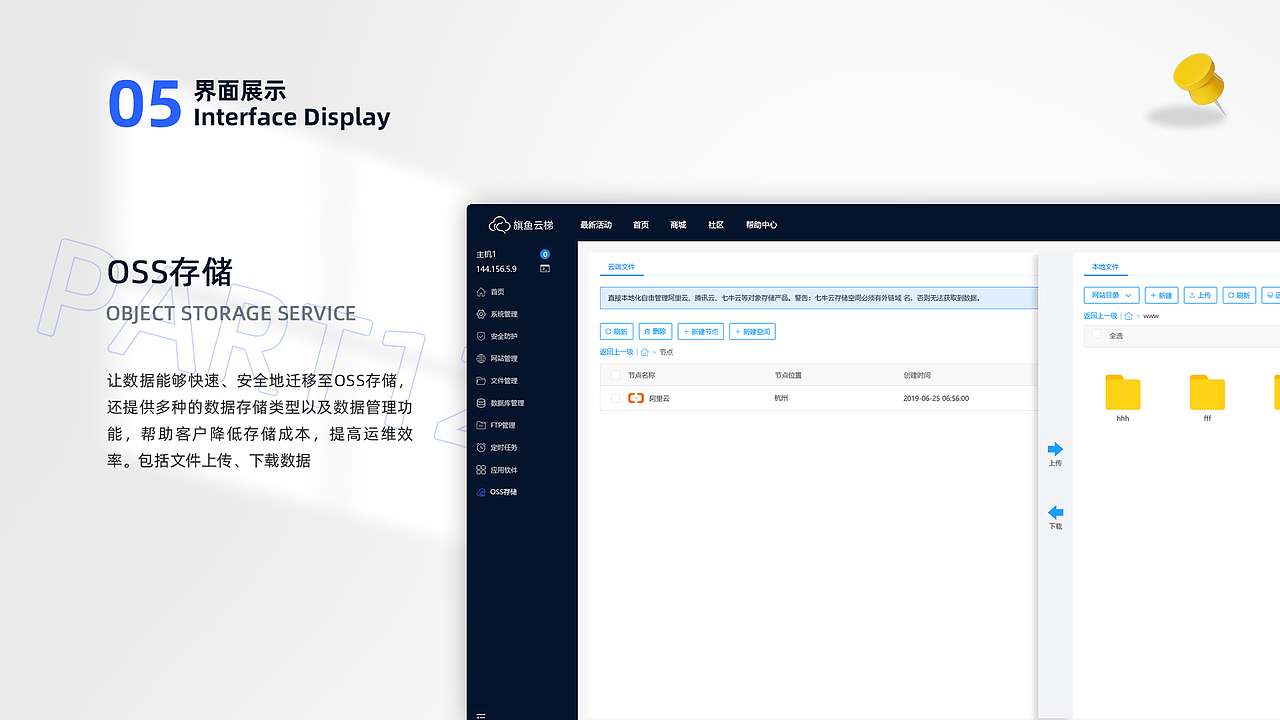This screenshot has width=1280, height=720.
Task: Click the 新建节点 button
Action: (x=701, y=331)
